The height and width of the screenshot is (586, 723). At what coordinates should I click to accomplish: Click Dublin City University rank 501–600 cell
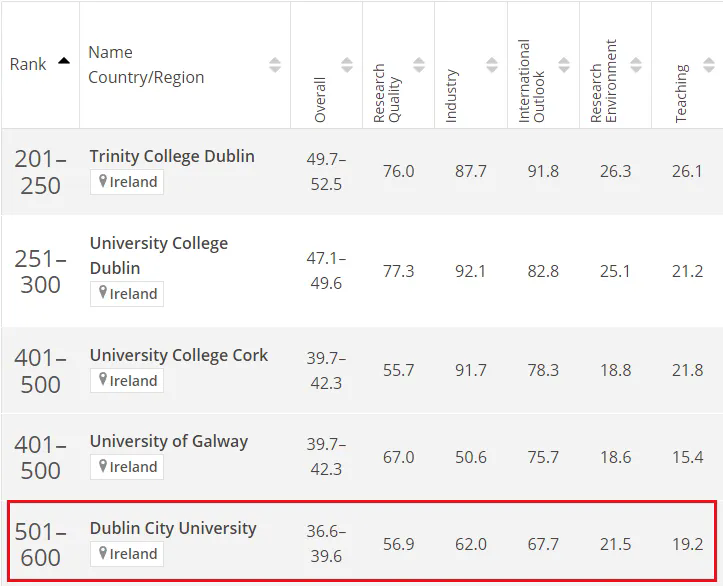(40, 544)
